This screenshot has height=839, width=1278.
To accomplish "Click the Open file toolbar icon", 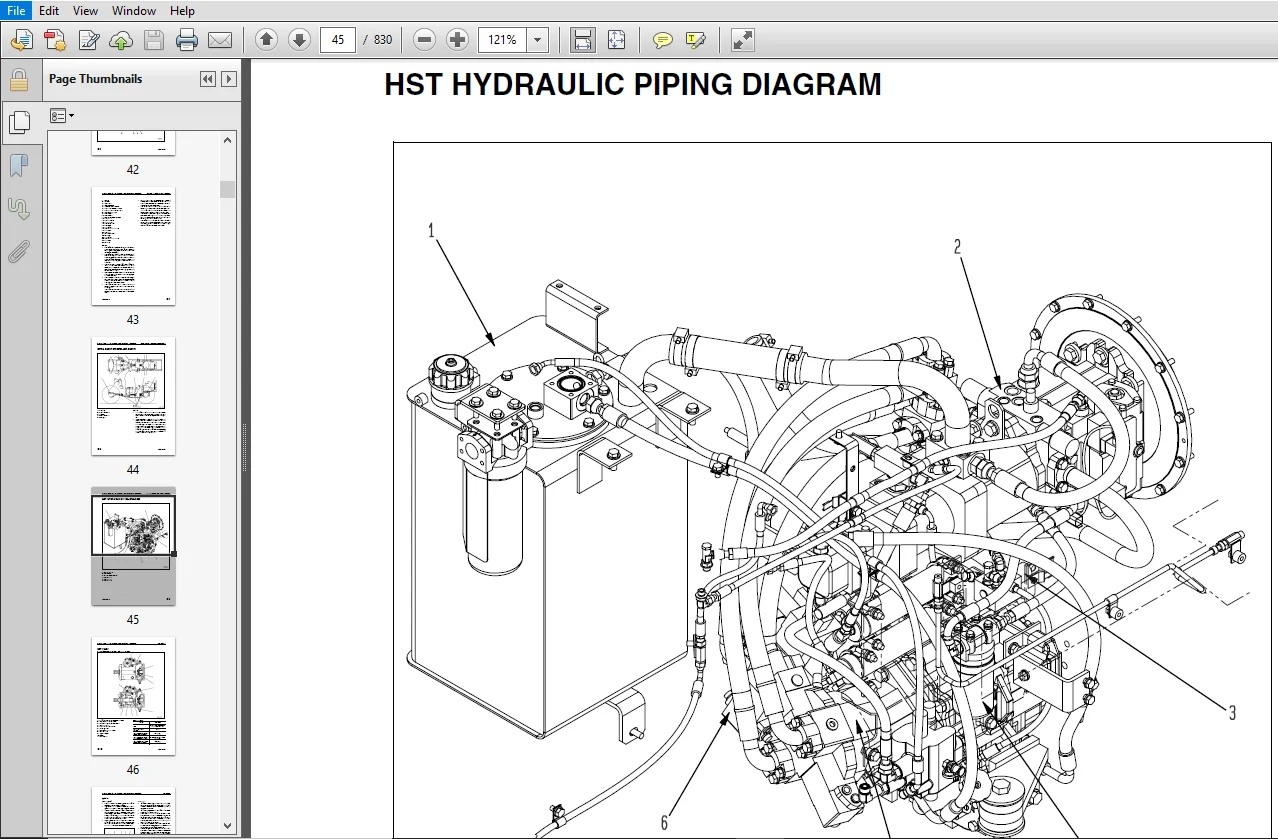I will tap(22, 40).
